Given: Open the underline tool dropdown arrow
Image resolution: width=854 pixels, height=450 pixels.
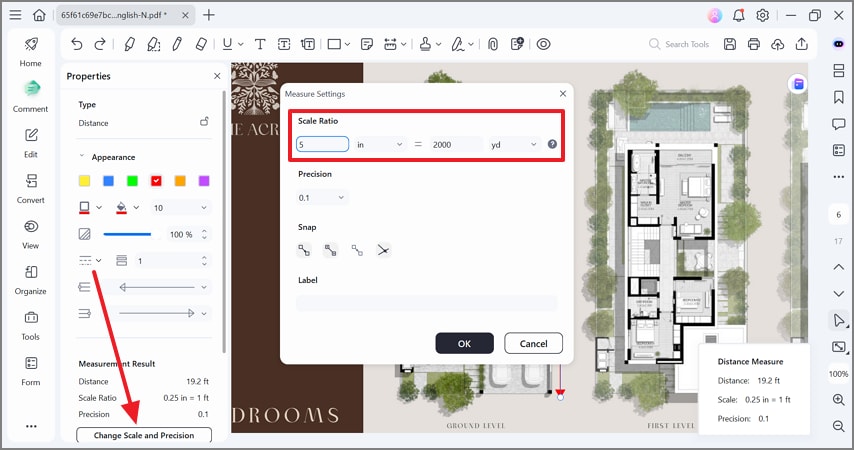Looking at the screenshot, I should (x=240, y=44).
